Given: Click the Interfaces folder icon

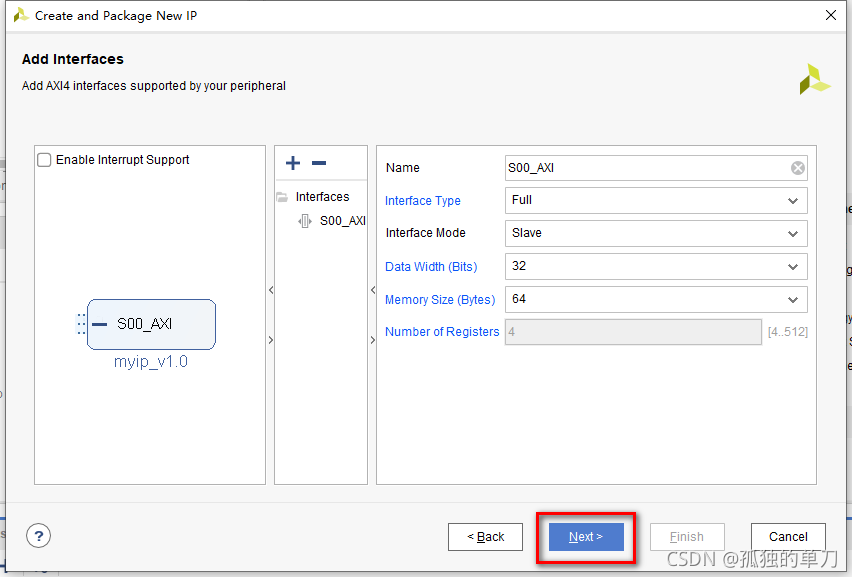Looking at the screenshot, I should (282, 197).
